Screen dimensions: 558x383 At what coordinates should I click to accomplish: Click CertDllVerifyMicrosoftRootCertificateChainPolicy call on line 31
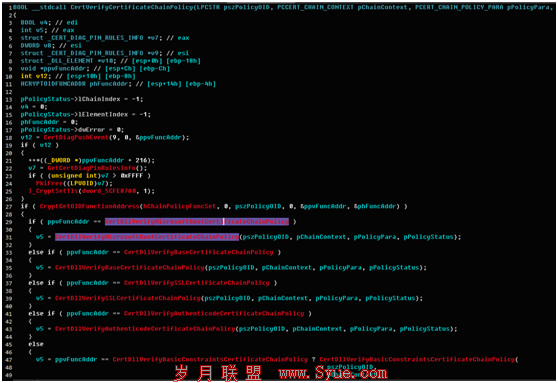(x=147, y=237)
